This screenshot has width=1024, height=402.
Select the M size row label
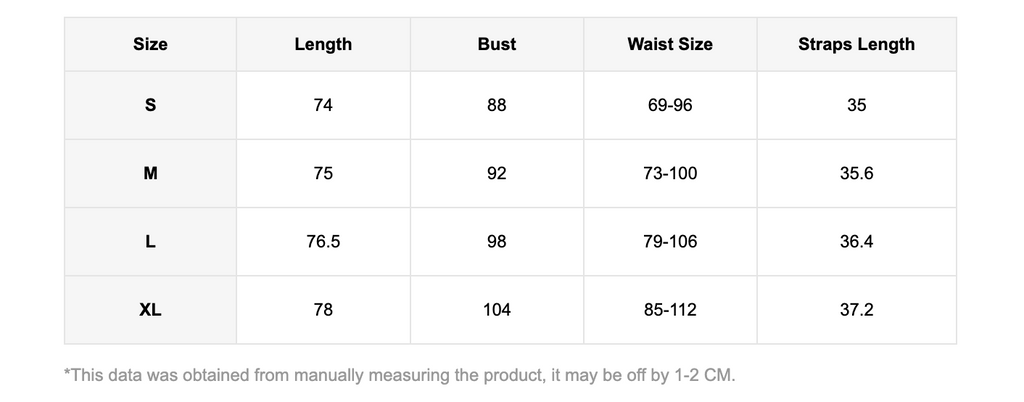[x=150, y=174]
